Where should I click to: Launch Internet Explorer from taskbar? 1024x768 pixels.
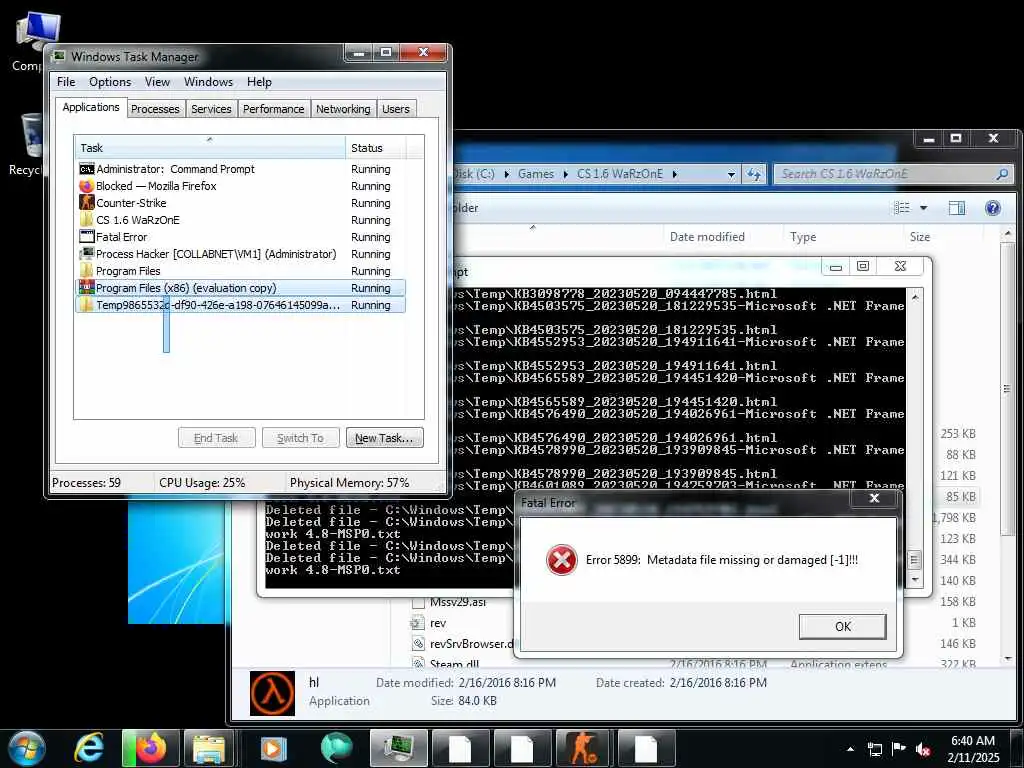(x=89, y=748)
